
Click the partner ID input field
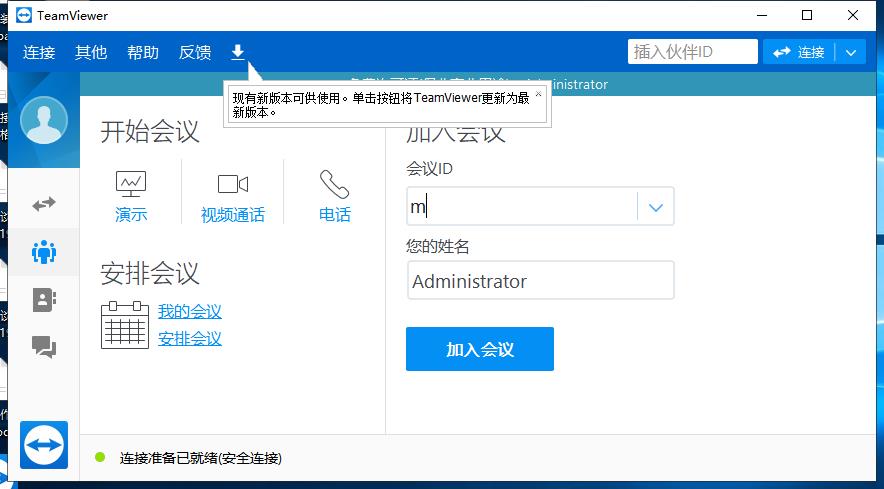[693, 52]
